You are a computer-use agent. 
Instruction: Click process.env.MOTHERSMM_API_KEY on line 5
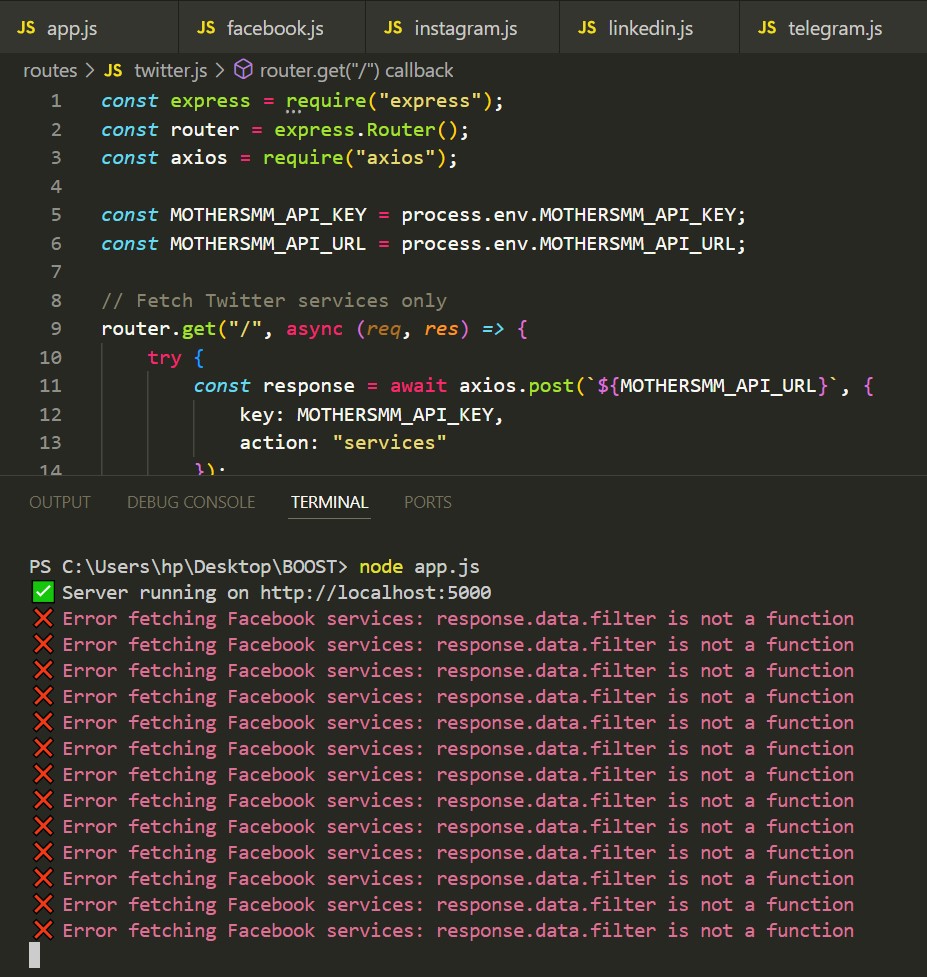tap(568, 215)
